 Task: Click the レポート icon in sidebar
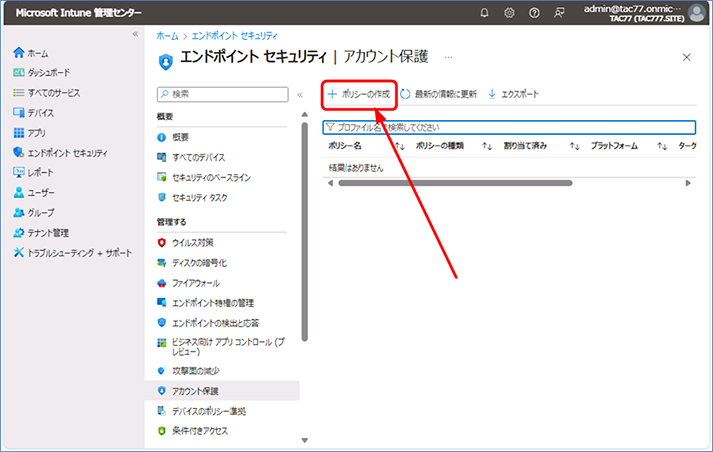(x=19, y=172)
